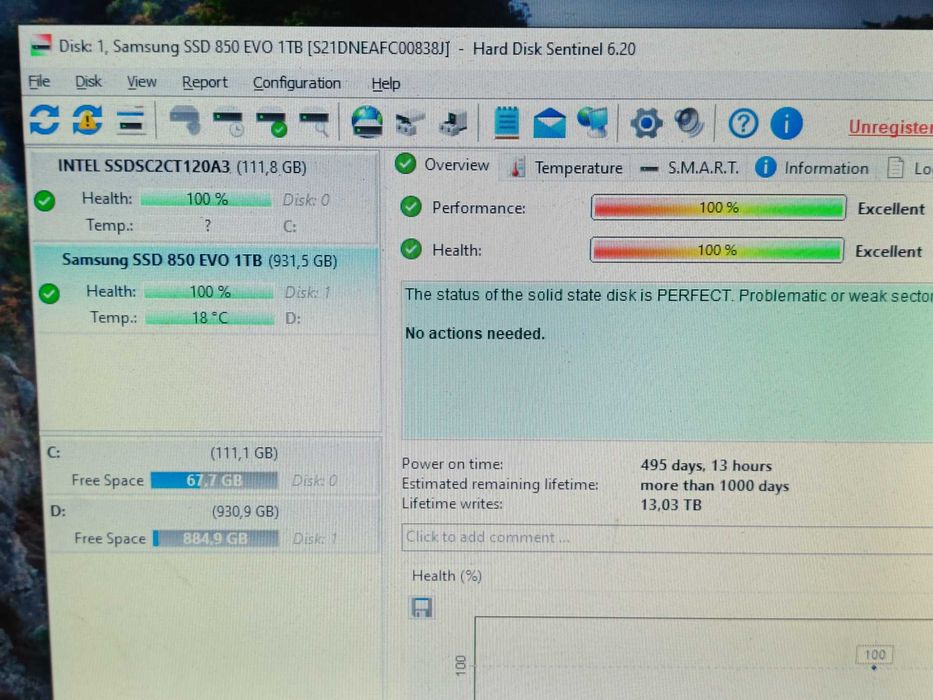Switch to the Overview tab
Image resolution: width=933 pixels, height=700 pixels.
pos(443,165)
